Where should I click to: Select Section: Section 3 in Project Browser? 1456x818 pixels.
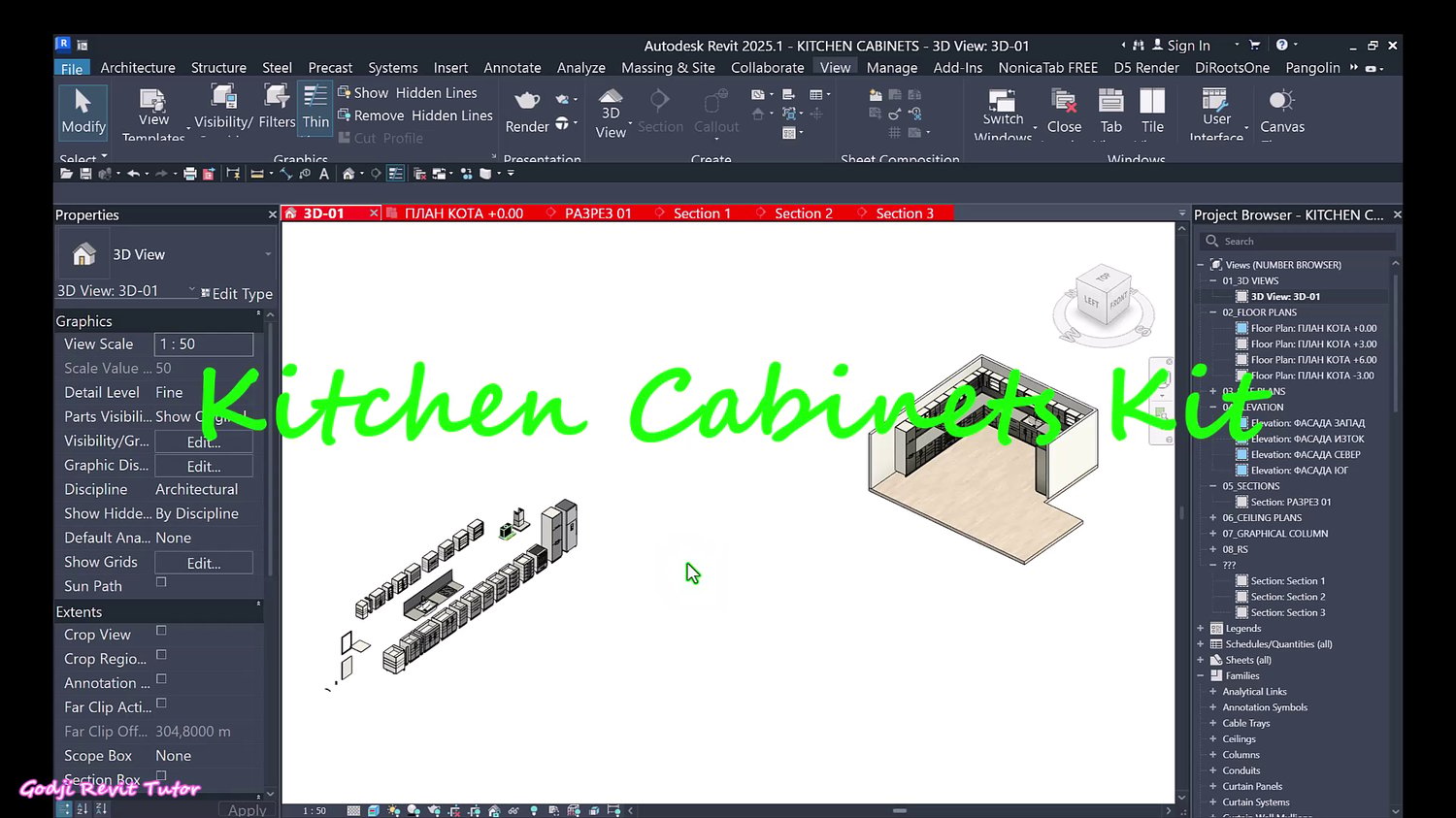1287,613
